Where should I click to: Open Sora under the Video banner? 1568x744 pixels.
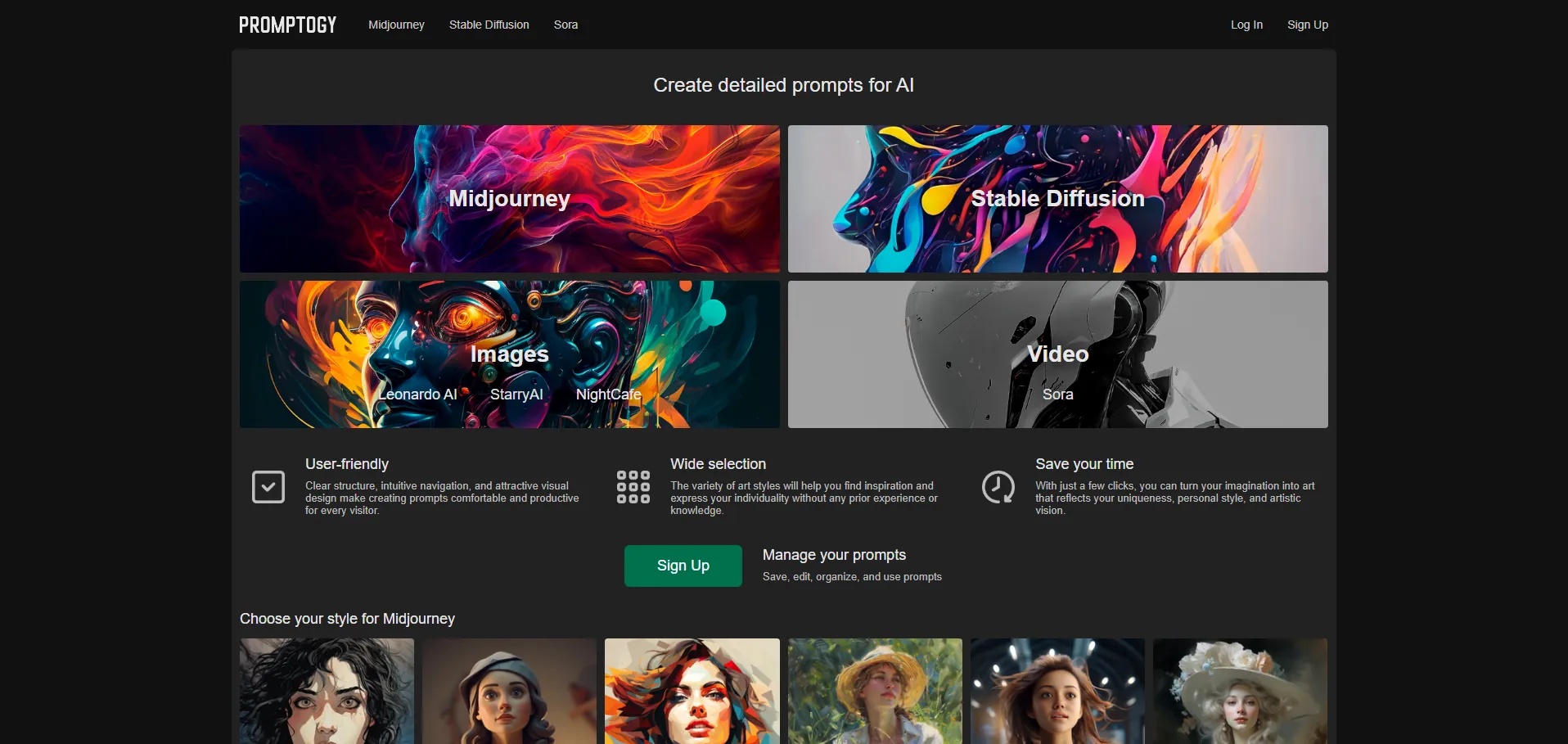(1057, 395)
